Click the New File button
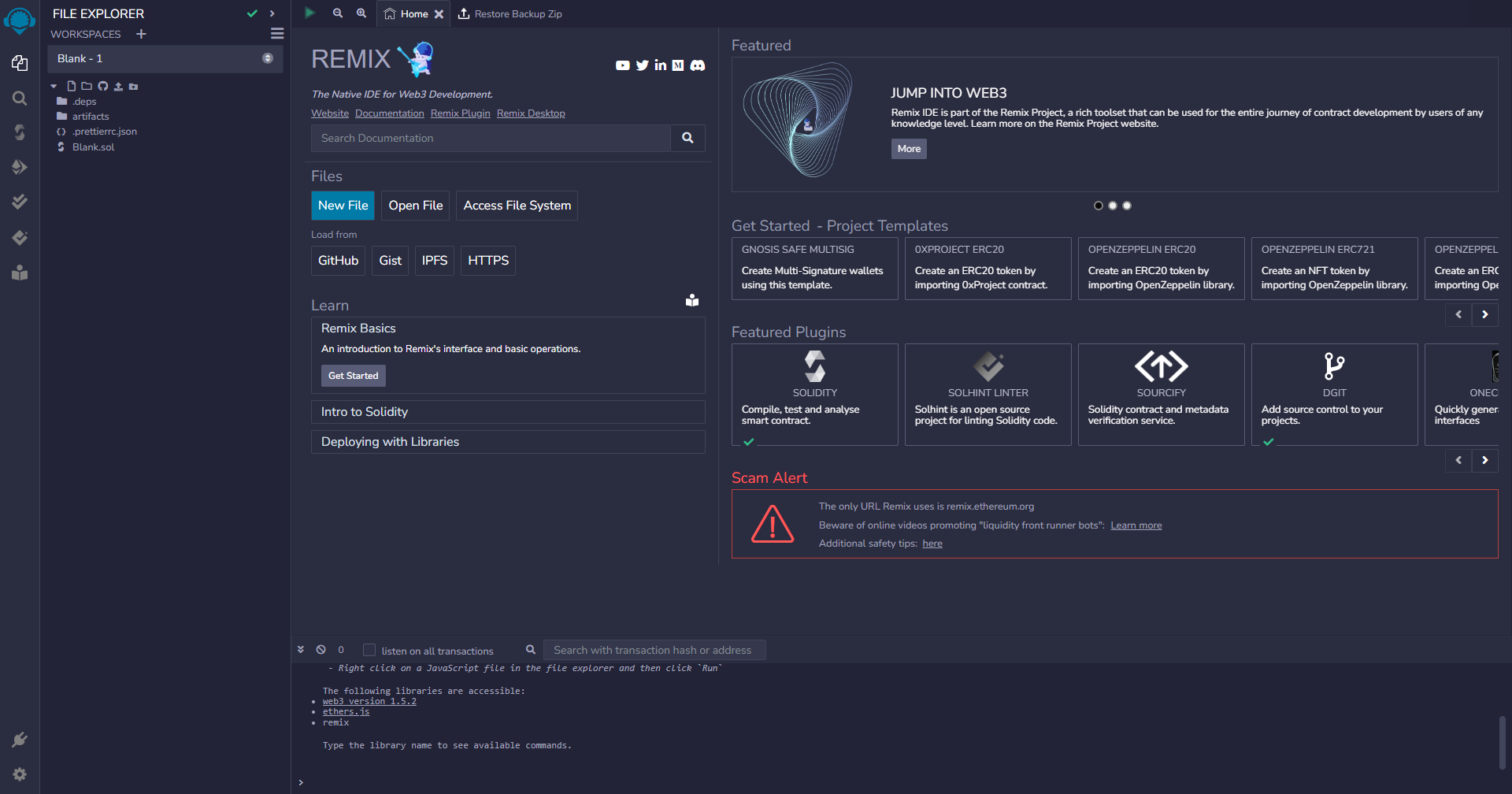1512x794 pixels. coord(343,206)
